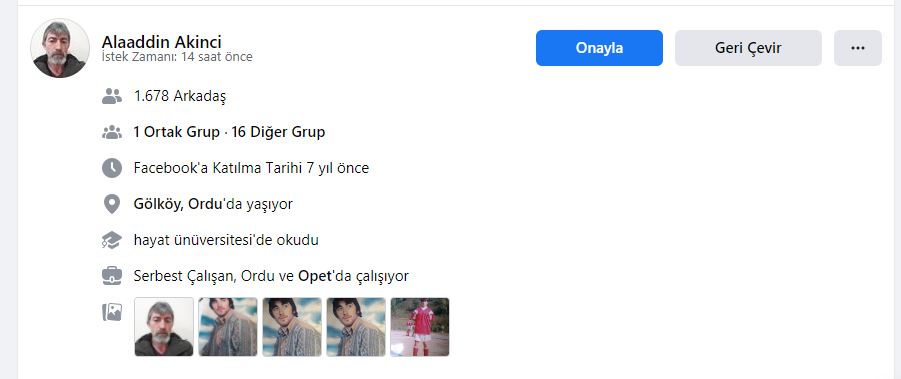
Task: Click the photos gallery icon
Action: pyautogui.click(x=111, y=312)
